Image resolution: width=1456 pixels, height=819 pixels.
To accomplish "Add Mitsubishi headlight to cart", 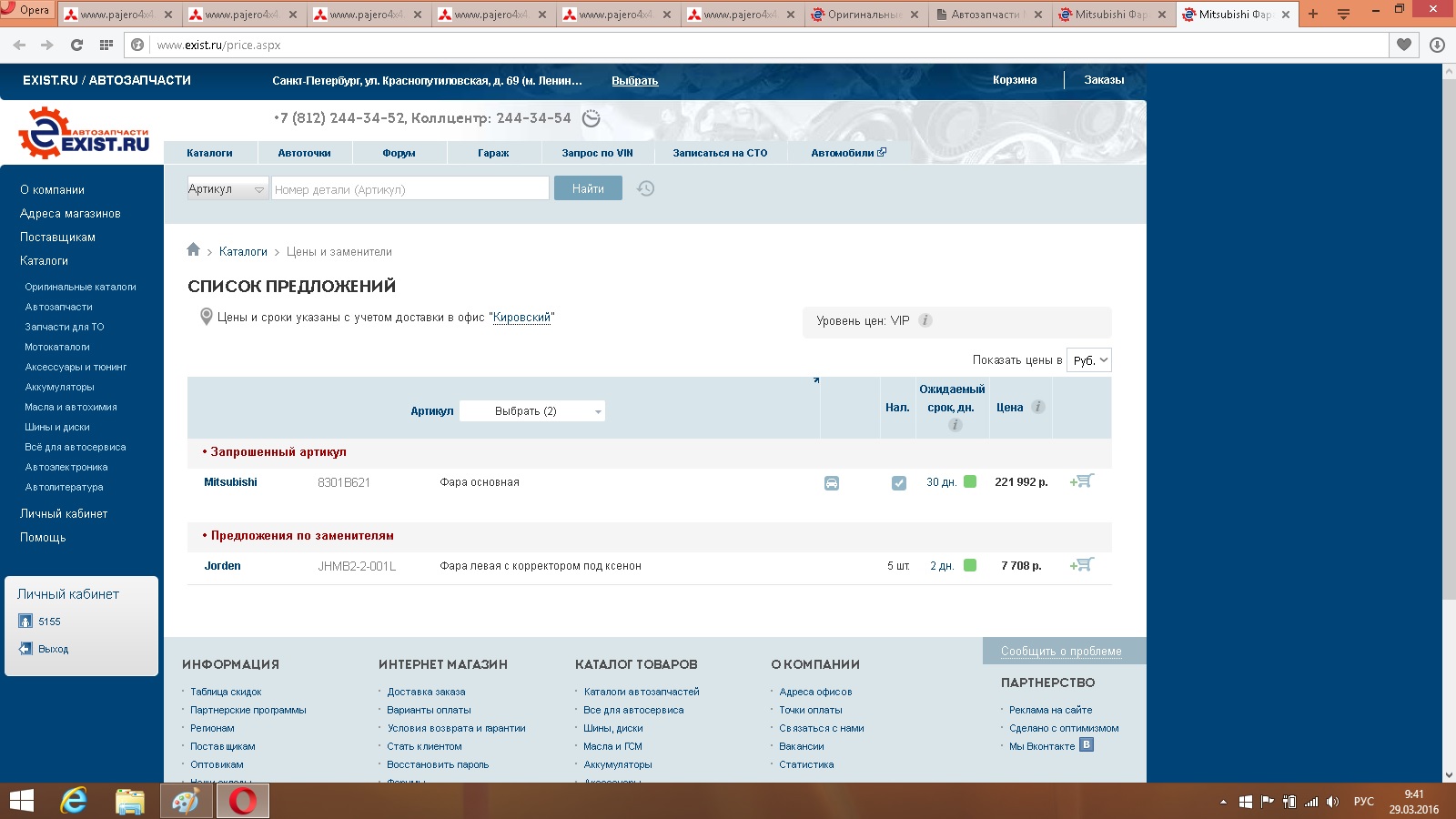I will click(1081, 481).
